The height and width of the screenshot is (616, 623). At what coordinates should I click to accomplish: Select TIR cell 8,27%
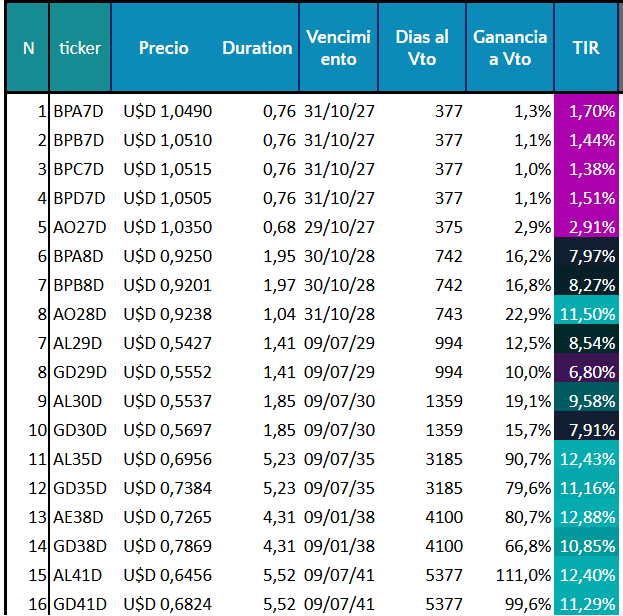586,281
